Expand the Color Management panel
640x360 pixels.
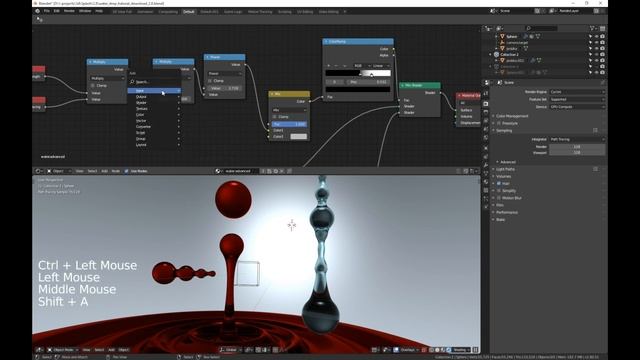(512, 116)
